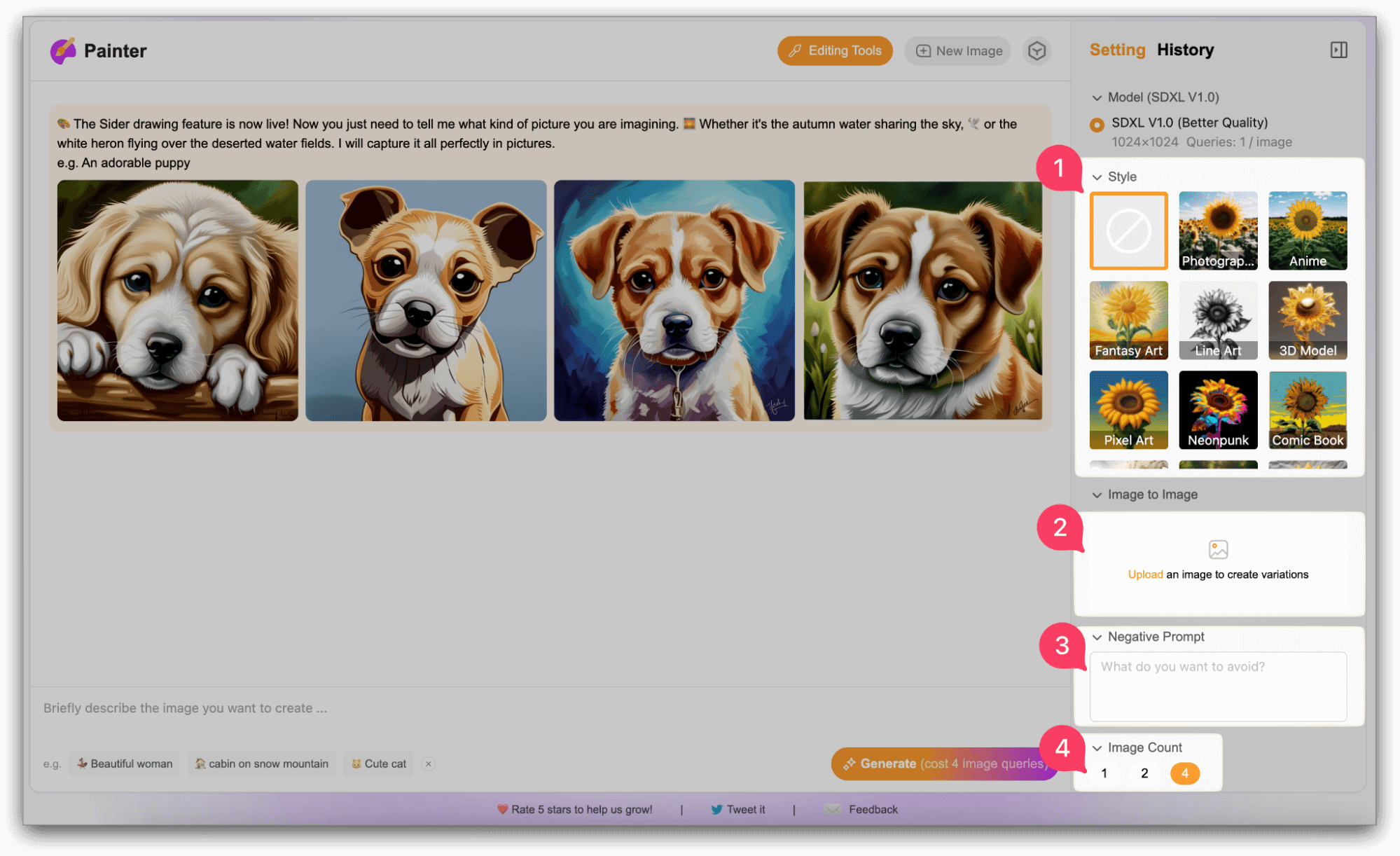1400x856 pixels.
Task: Click the negative prompt text field
Action: (1217, 686)
